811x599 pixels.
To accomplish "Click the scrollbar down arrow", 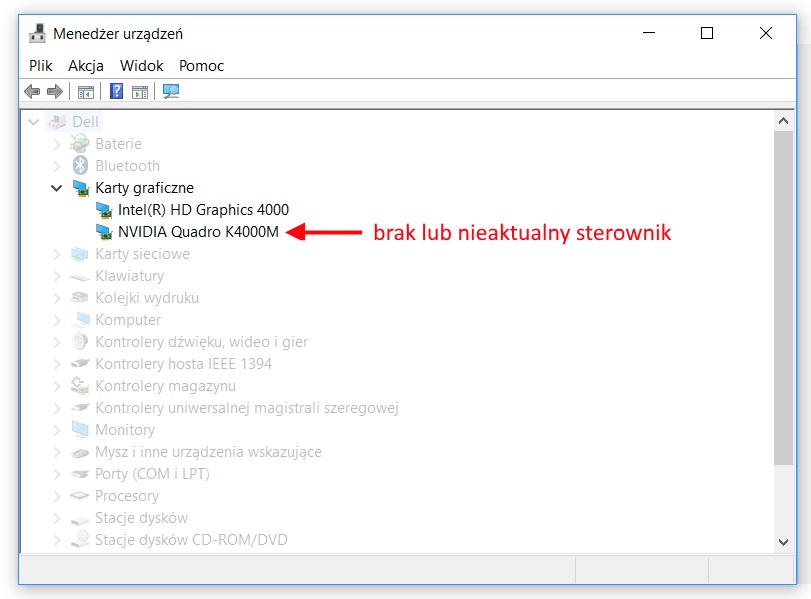I will (x=783, y=542).
